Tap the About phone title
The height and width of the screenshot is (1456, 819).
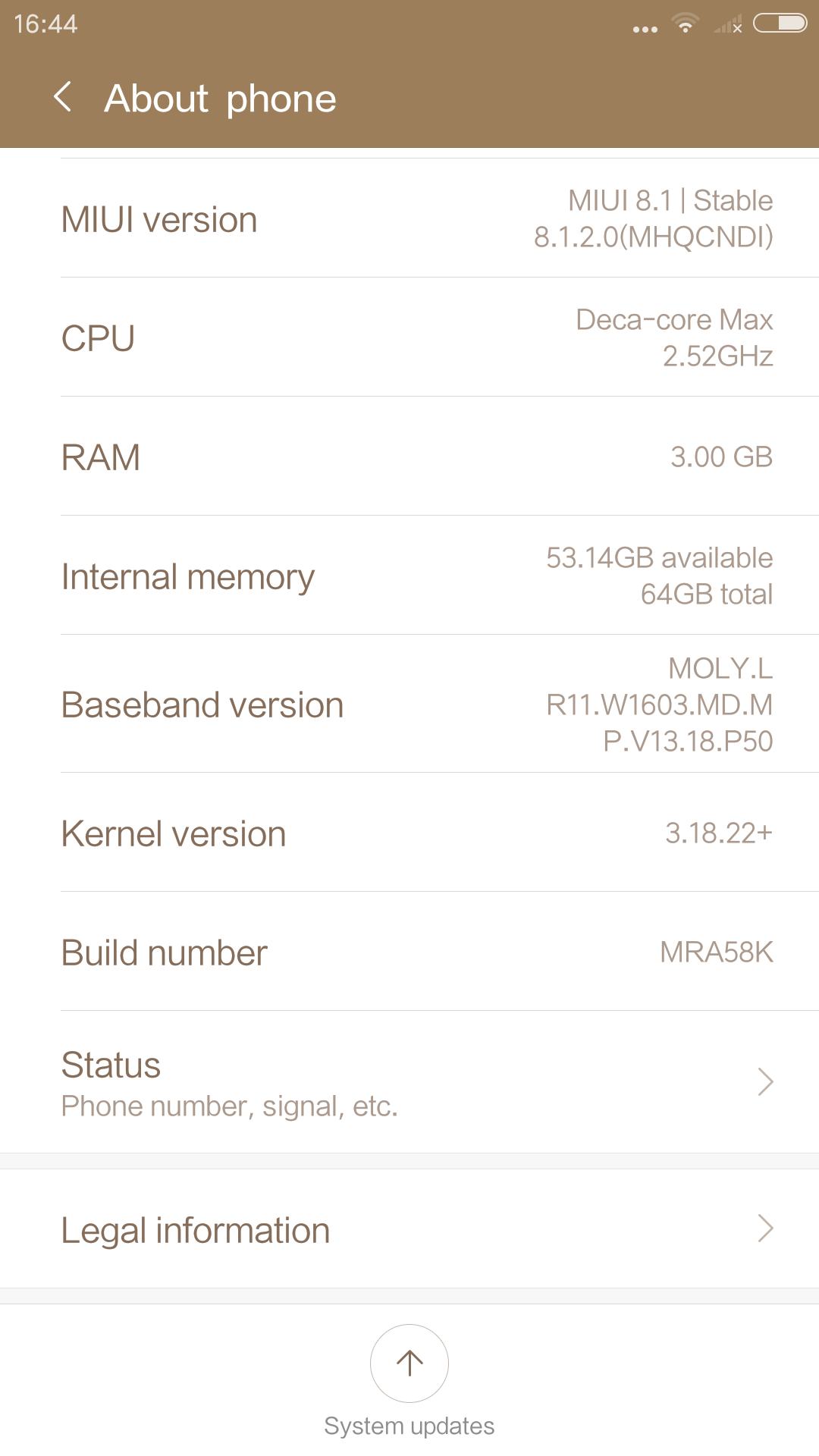click(221, 99)
